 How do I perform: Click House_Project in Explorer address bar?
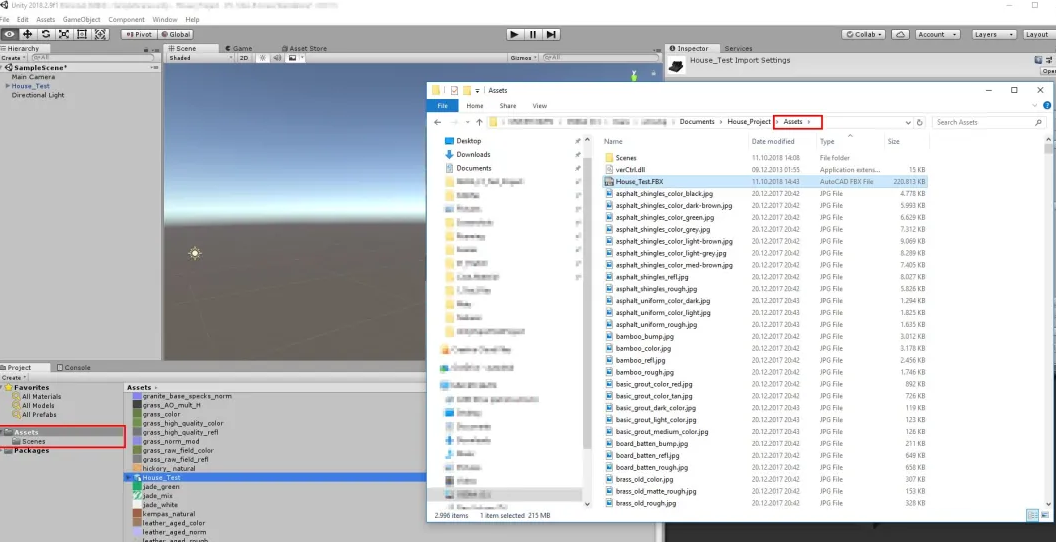[x=749, y=122]
